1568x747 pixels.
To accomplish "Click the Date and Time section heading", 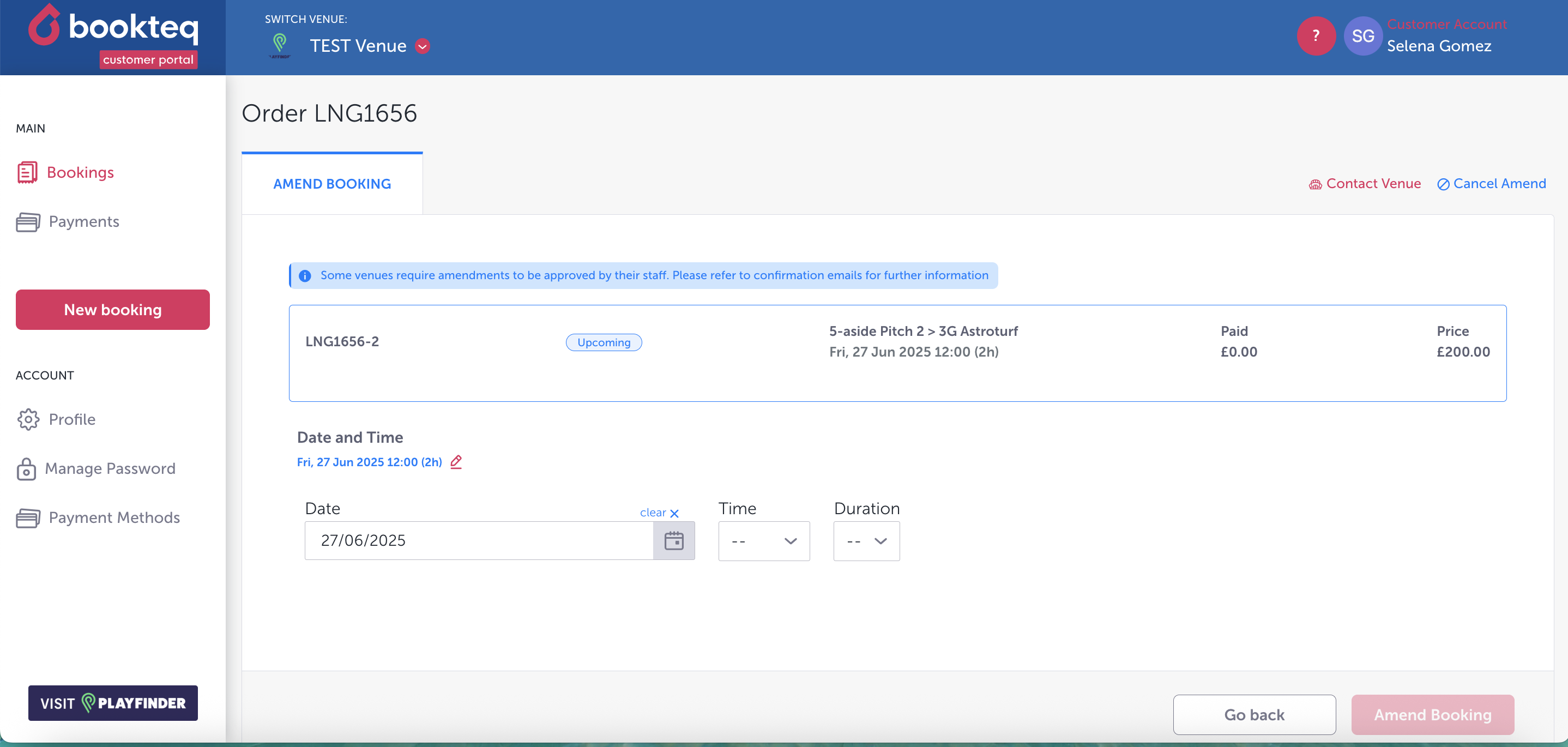I will 350,437.
